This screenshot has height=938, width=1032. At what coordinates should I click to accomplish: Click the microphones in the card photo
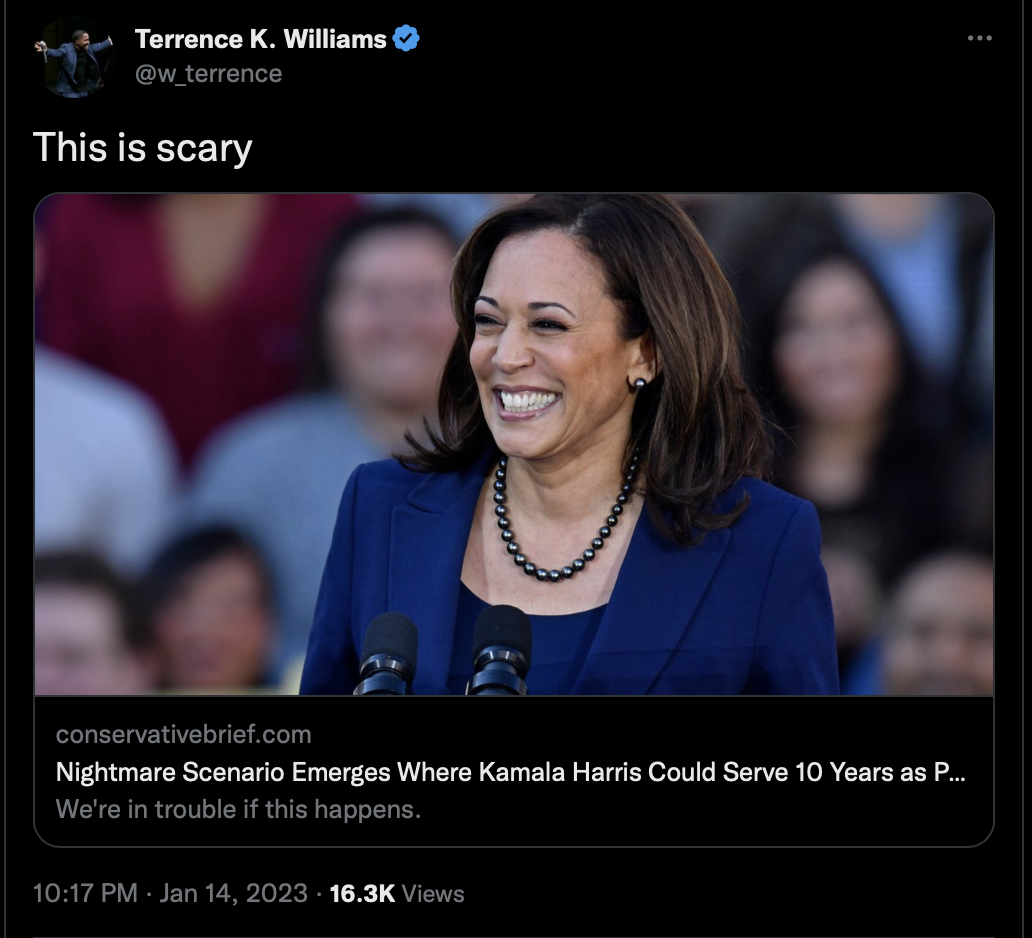tap(444, 652)
